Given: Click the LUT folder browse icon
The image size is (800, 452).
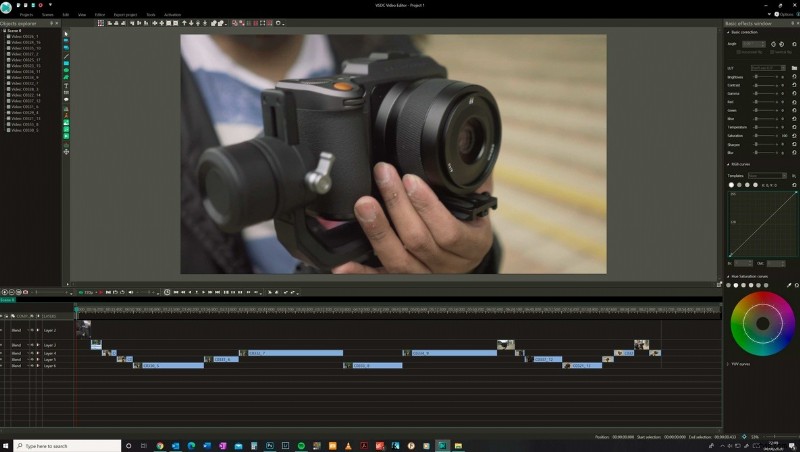Looking at the screenshot, I should pyautogui.click(x=794, y=68).
